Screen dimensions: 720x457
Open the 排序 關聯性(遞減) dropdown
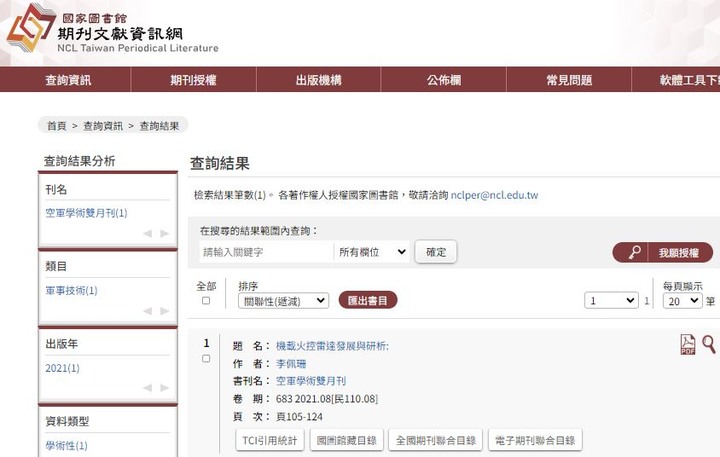[x=283, y=301]
